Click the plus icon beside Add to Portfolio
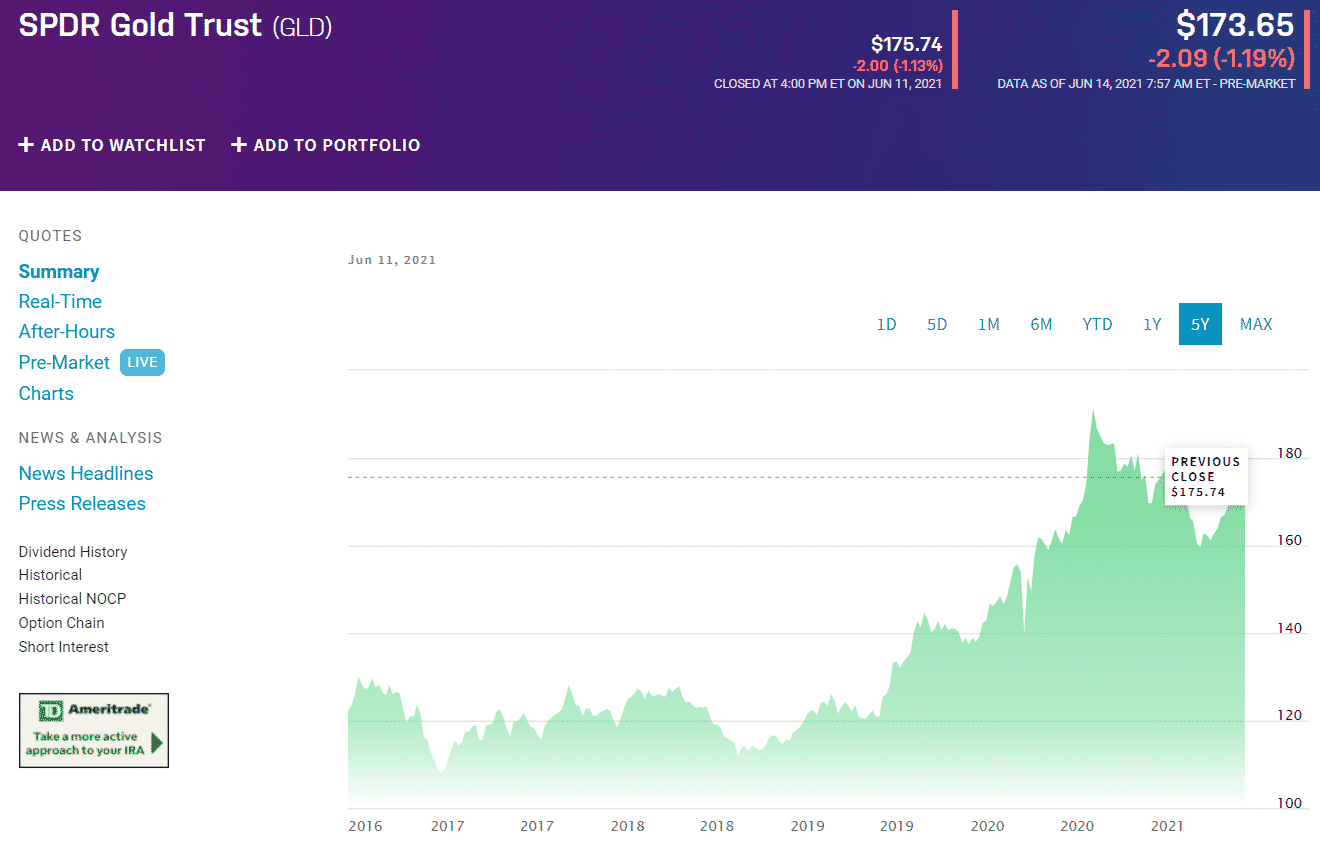The image size is (1320, 852). pyautogui.click(x=239, y=145)
